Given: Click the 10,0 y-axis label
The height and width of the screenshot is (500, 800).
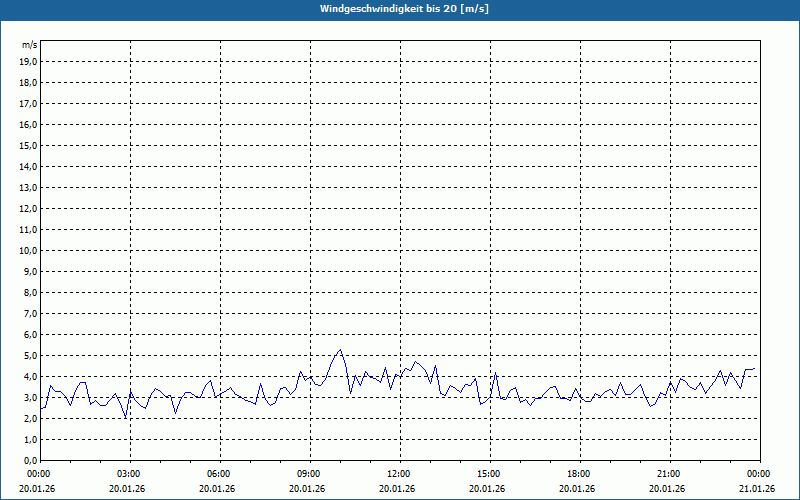Looking at the screenshot, I should click(x=28, y=250).
